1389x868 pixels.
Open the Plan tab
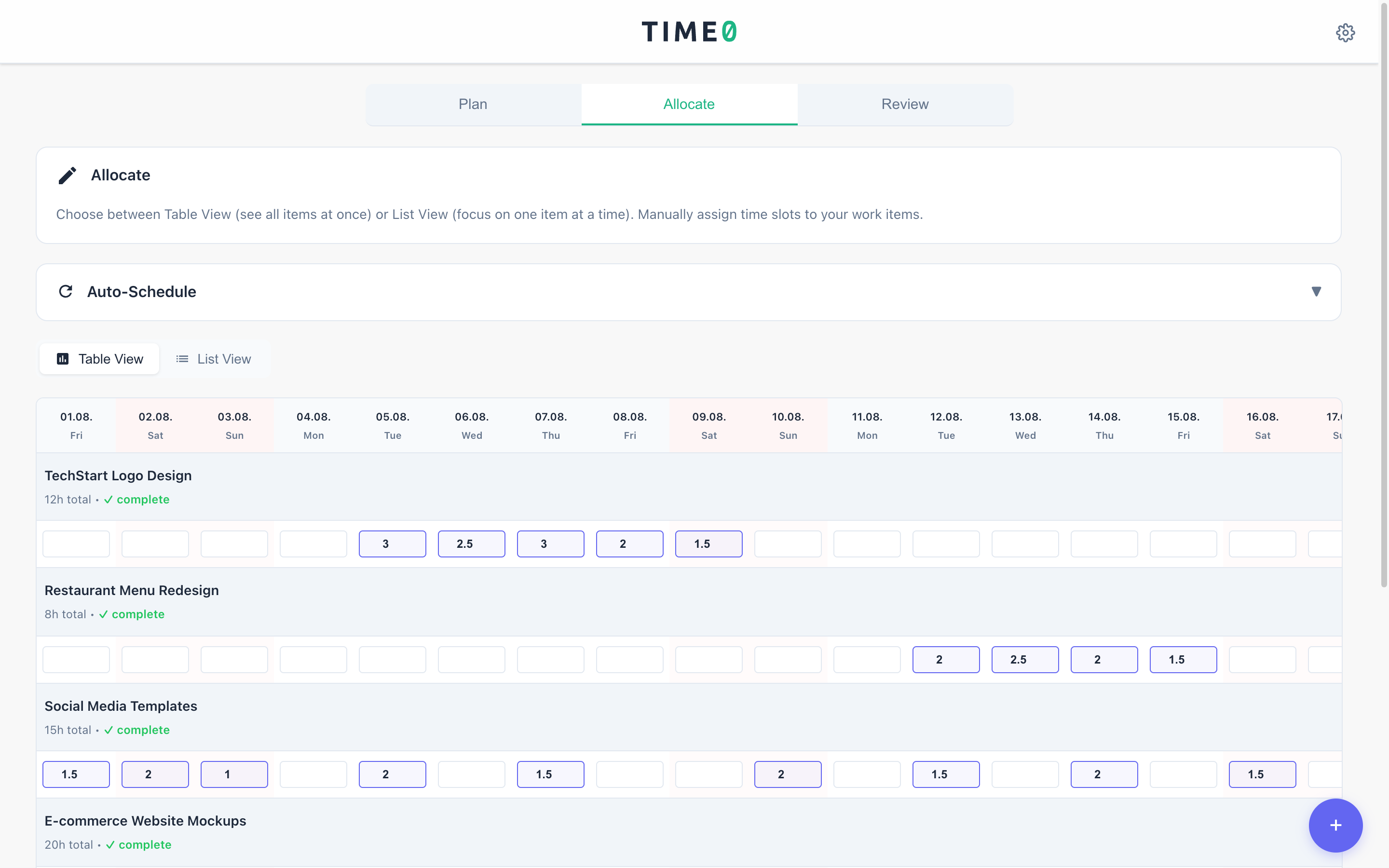473,104
